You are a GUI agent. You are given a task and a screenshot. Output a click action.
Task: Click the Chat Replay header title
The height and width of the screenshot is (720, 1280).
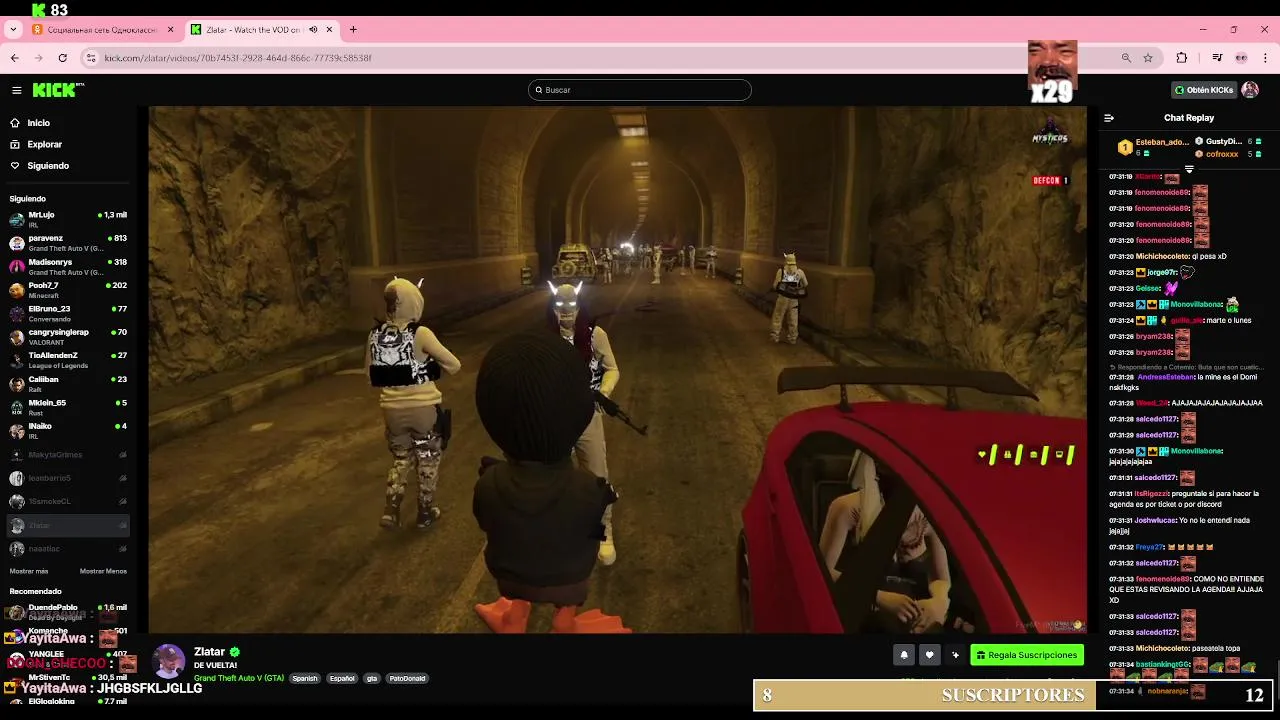pyautogui.click(x=1189, y=118)
